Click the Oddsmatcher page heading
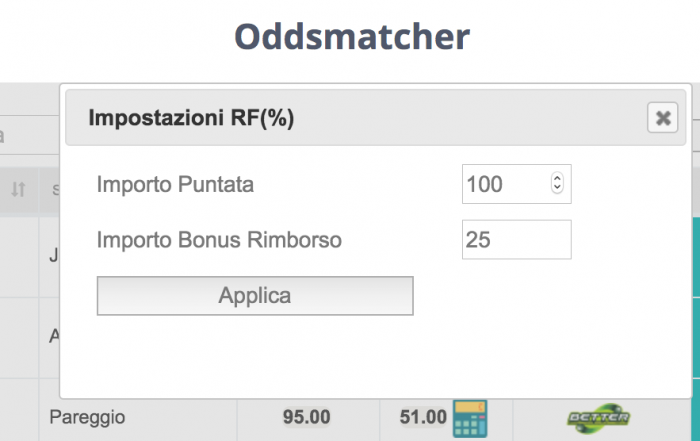The width and height of the screenshot is (700, 441). point(352,37)
